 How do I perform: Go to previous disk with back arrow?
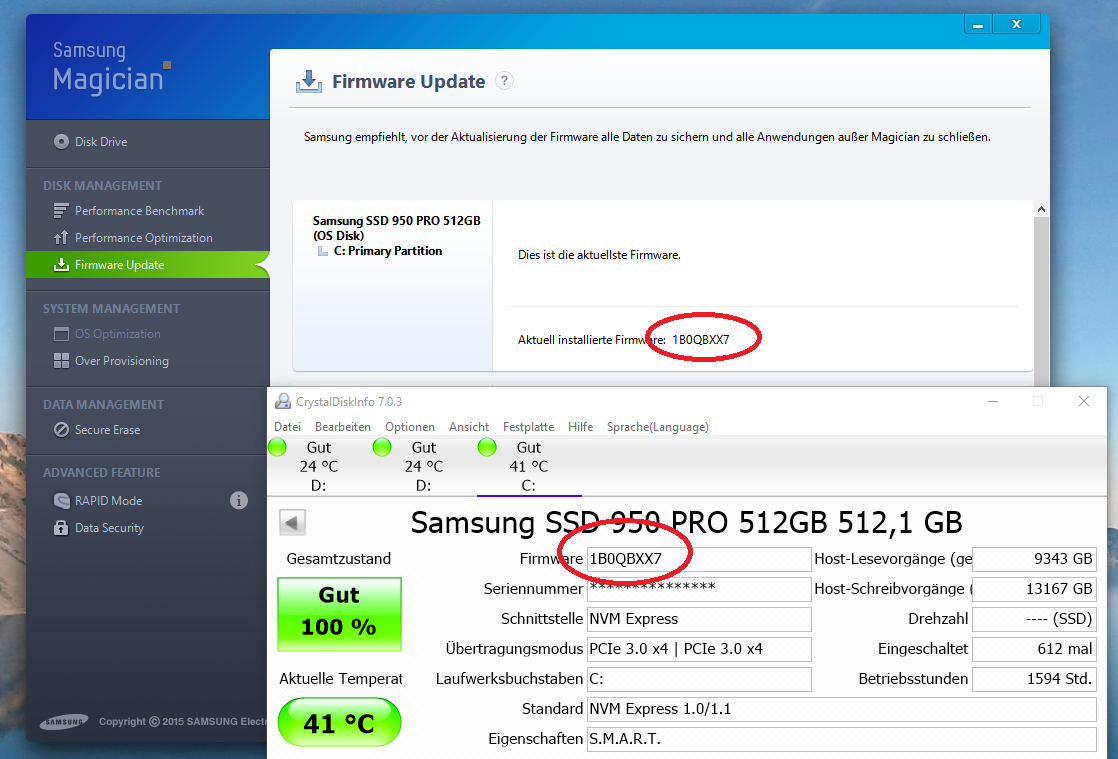(x=292, y=522)
